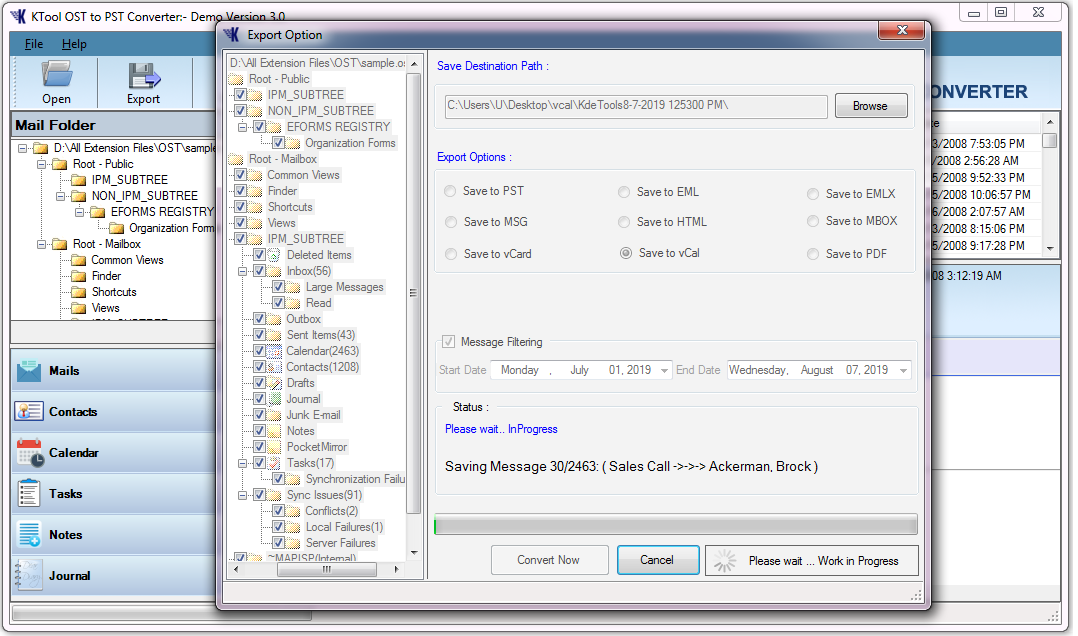Open the Contacts section icon
The image size is (1078, 636).
point(29,412)
